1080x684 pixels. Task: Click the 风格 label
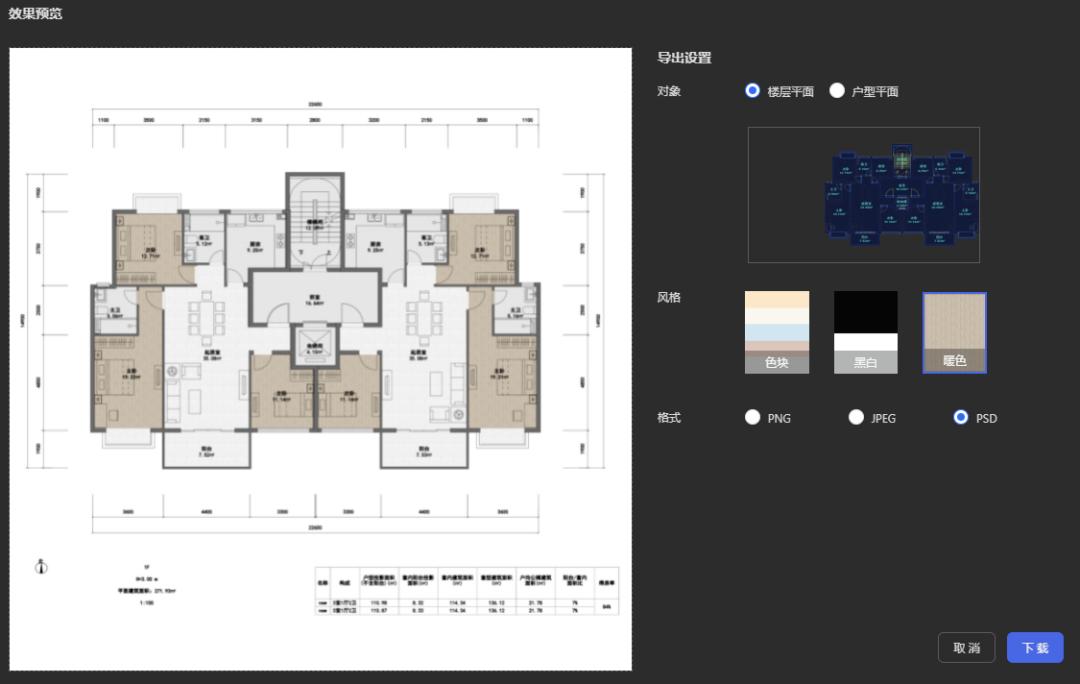(669, 298)
